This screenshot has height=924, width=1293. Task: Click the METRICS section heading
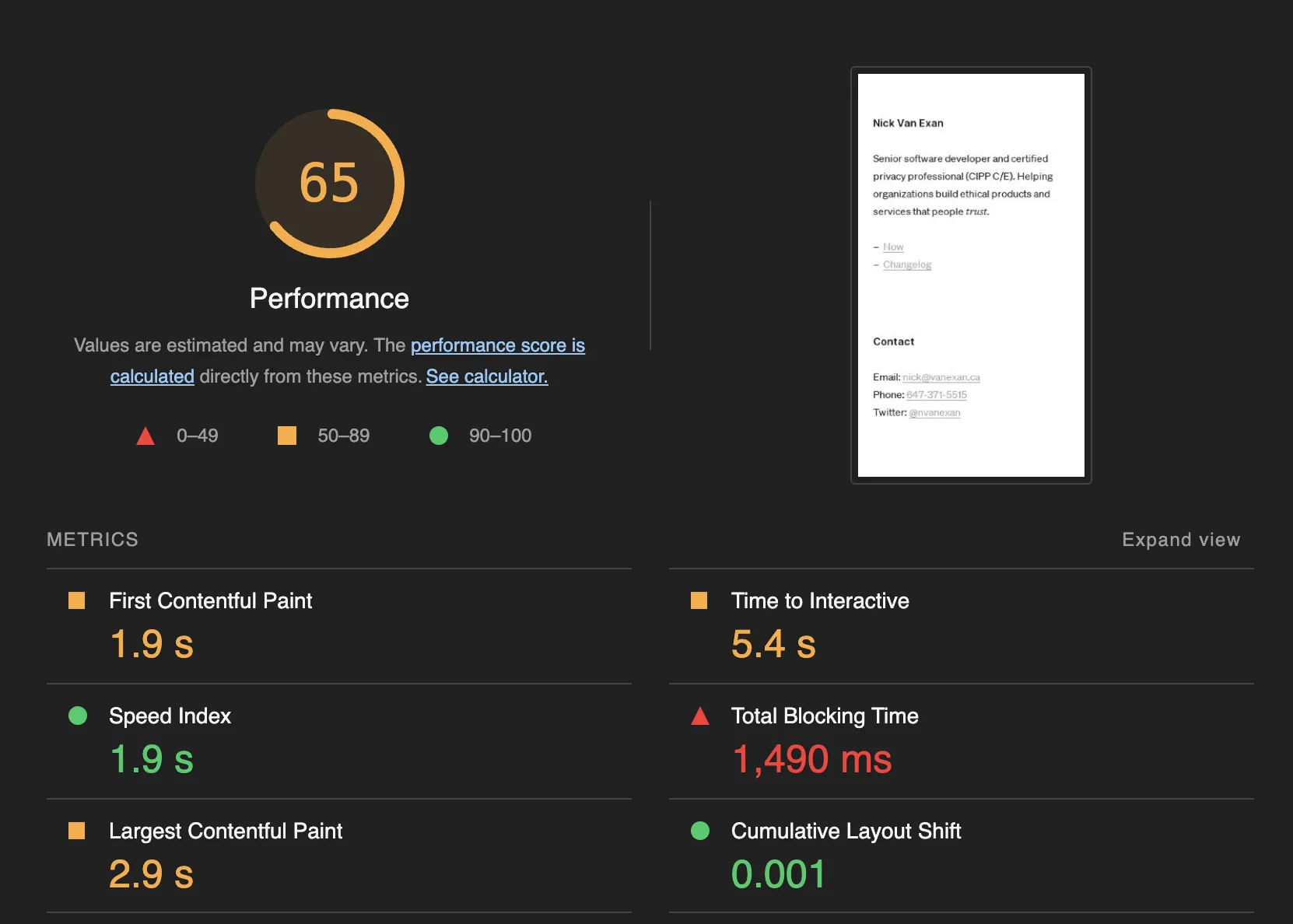coord(93,540)
